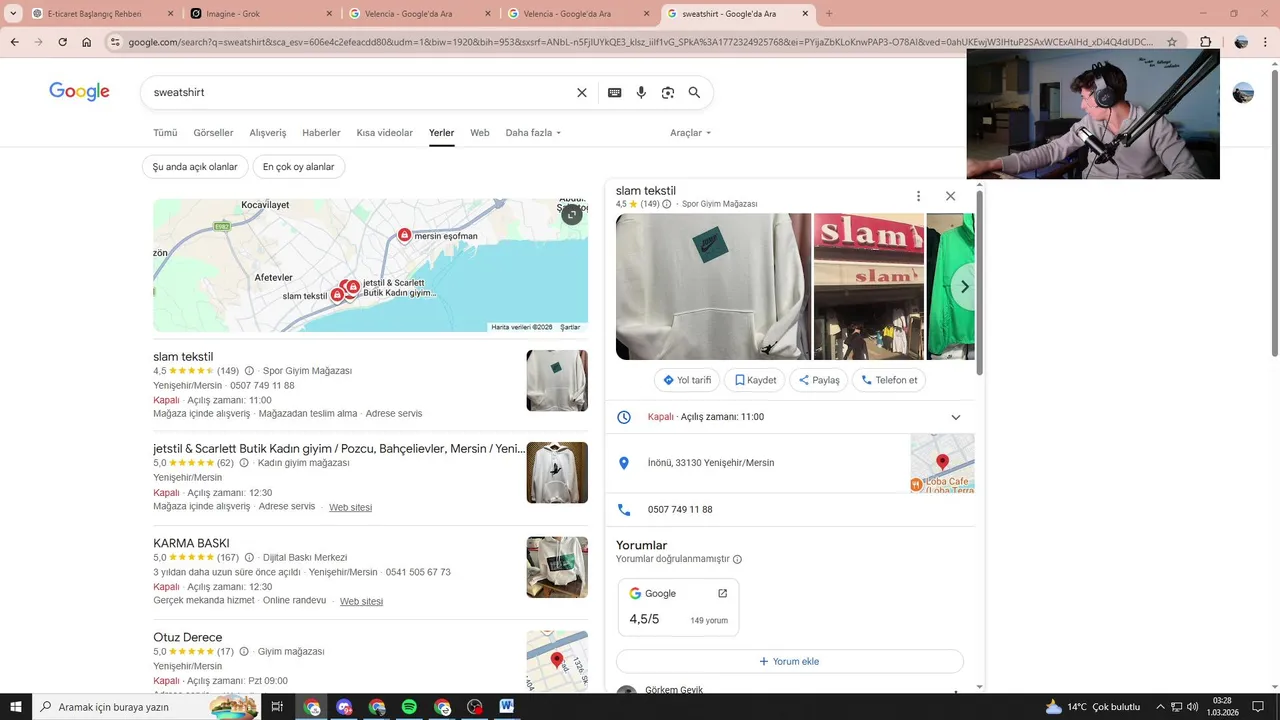Switch to Kısa videolar search tab

click(x=384, y=133)
